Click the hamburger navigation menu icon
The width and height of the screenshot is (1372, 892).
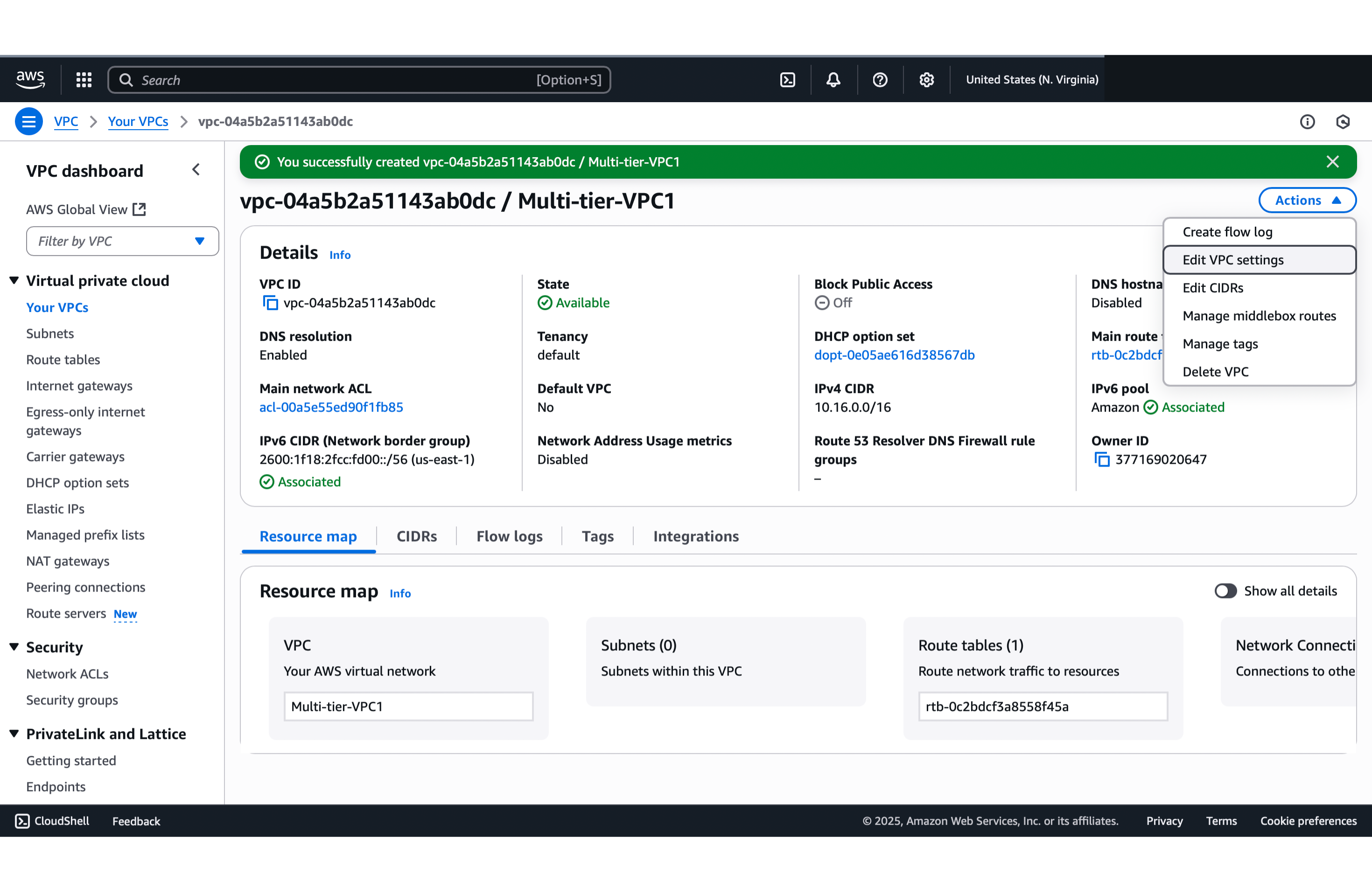coord(29,122)
